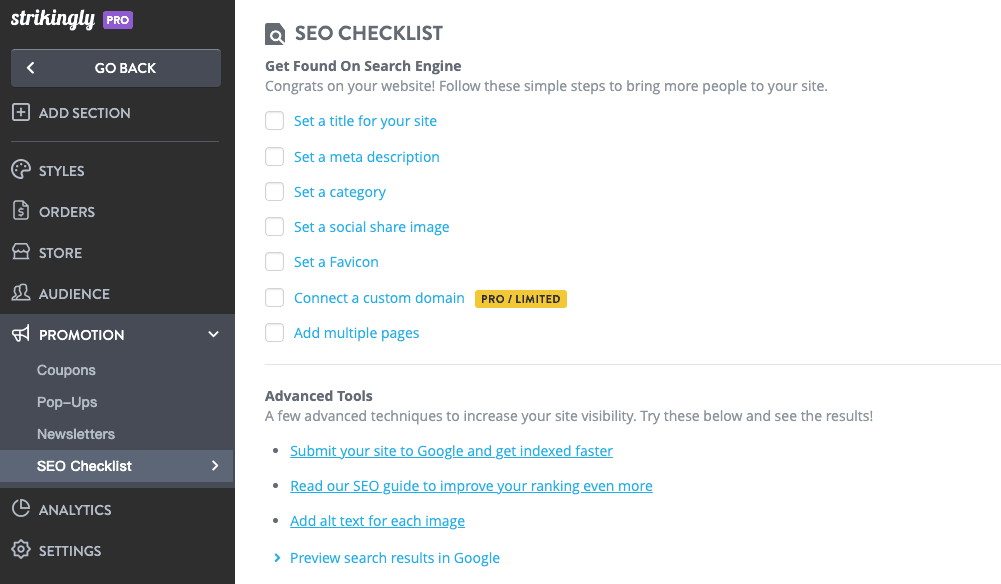Select Newsletters in the sidebar
This screenshot has height=584, width=1001.
pyautogui.click(x=76, y=434)
